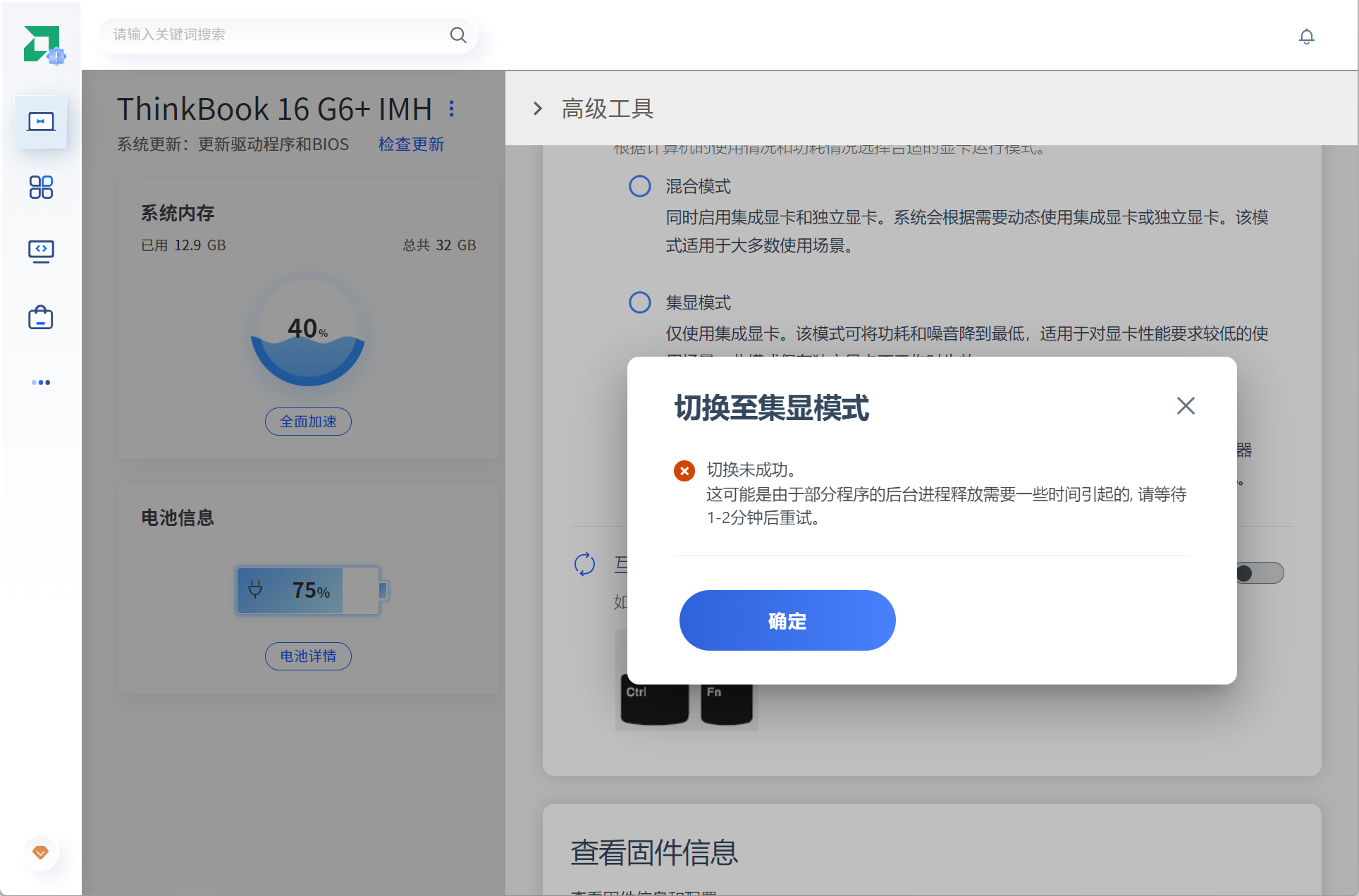Click the circular refresh arrows icon
Image resolution: width=1359 pixels, height=896 pixels.
coord(585,564)
